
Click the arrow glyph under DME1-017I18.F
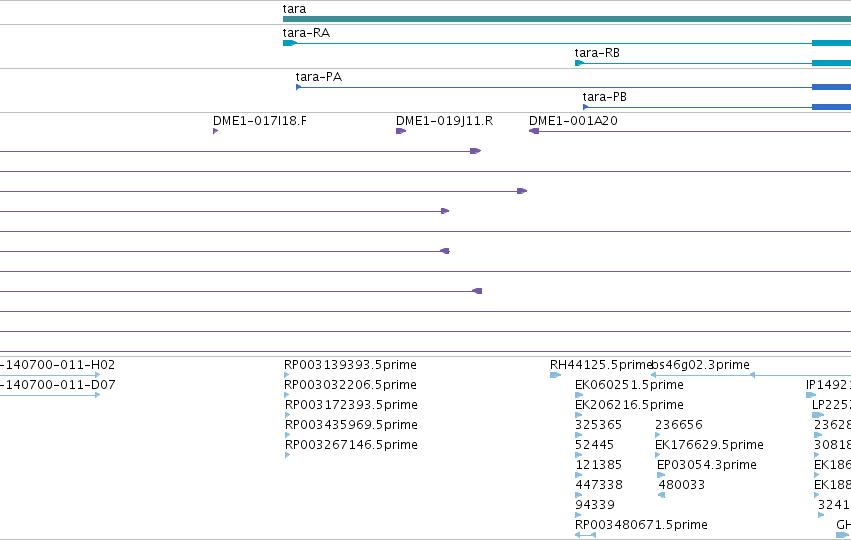pos(215,131)
